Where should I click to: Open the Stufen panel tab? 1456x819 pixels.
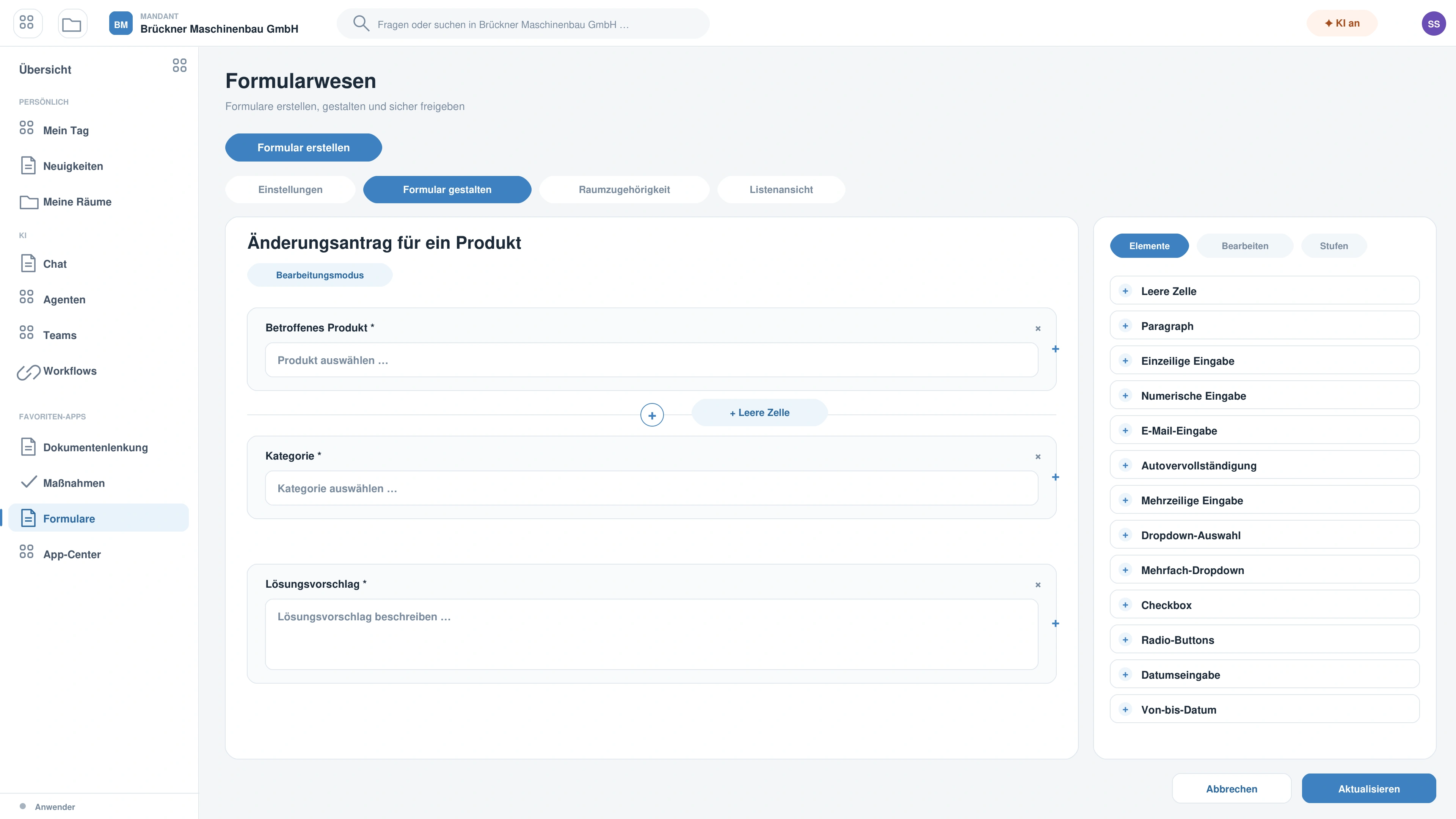coord(1334,246)
